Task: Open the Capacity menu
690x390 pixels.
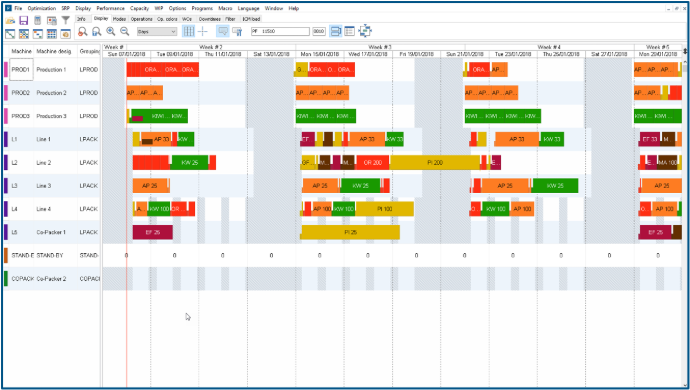Action: [139, 8]
